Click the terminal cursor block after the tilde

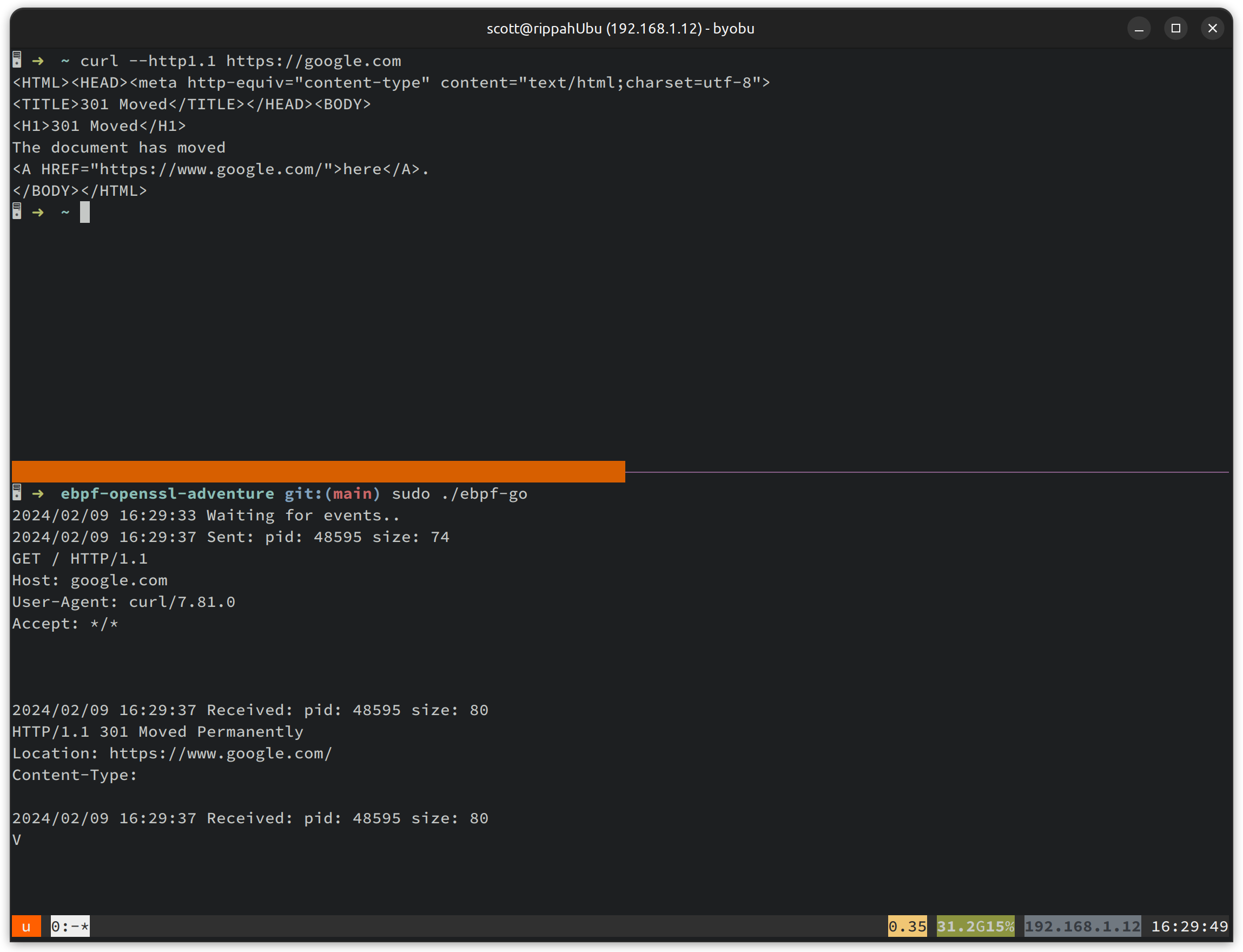(85, 212)
